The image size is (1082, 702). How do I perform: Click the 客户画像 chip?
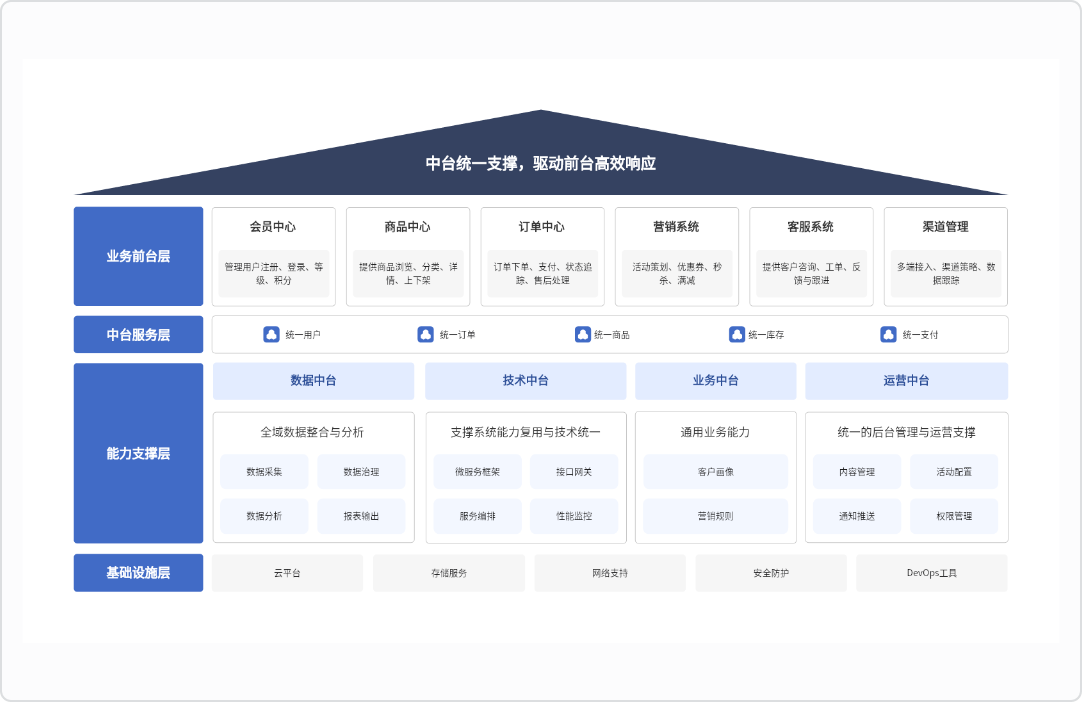click(x=716, y=472)
